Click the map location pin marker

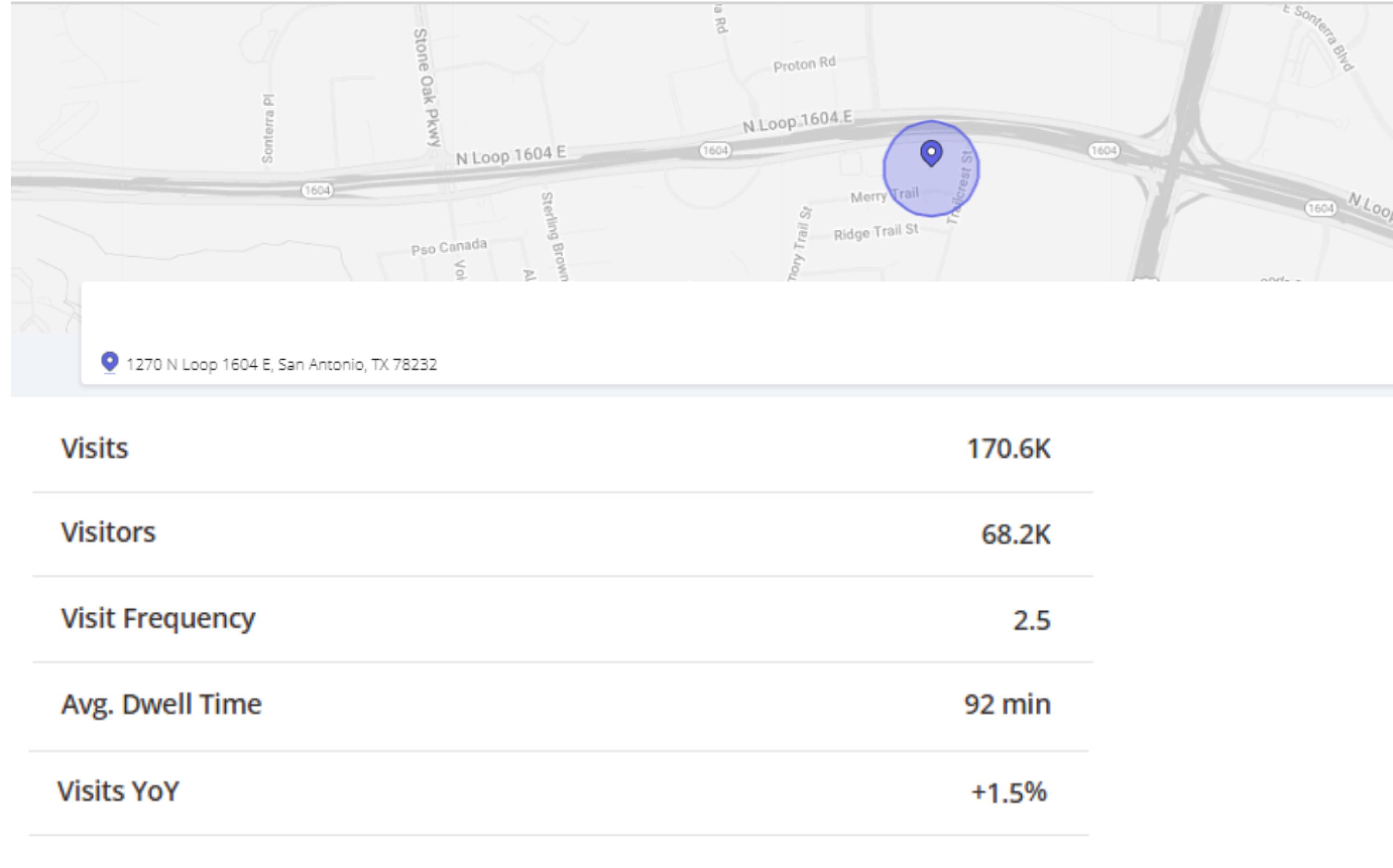click(931, 153)
